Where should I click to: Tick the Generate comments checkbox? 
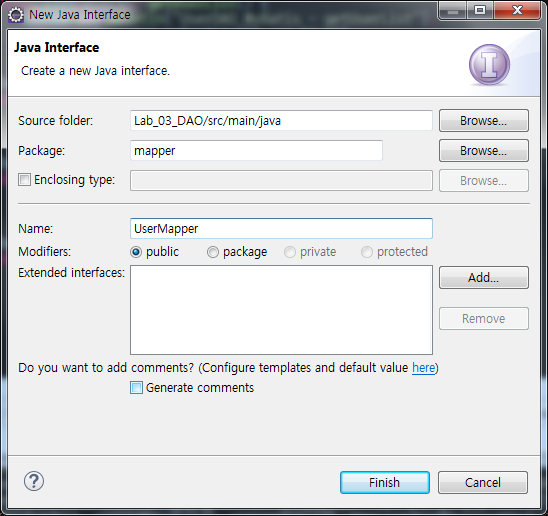coord(136,388)
